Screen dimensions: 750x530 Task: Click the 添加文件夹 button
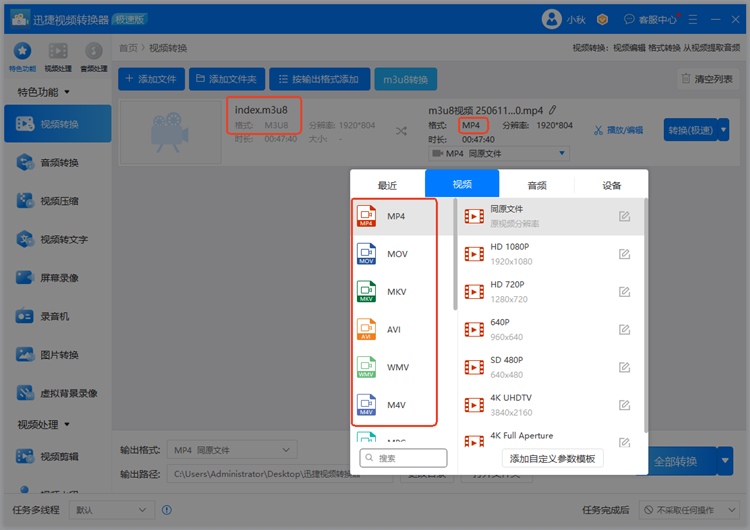tap(227, 79)
